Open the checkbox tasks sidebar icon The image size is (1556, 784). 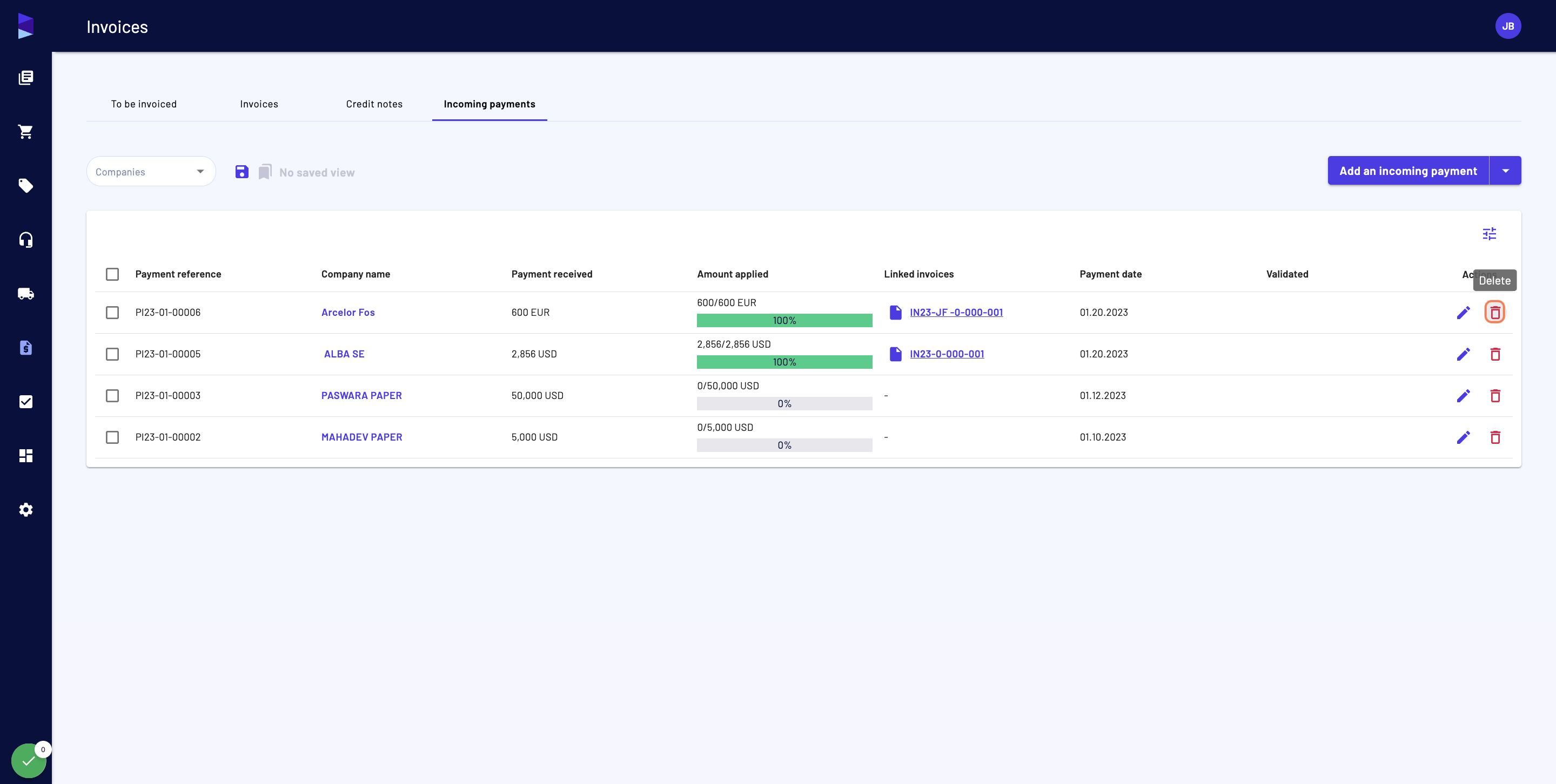coord(25,402)
